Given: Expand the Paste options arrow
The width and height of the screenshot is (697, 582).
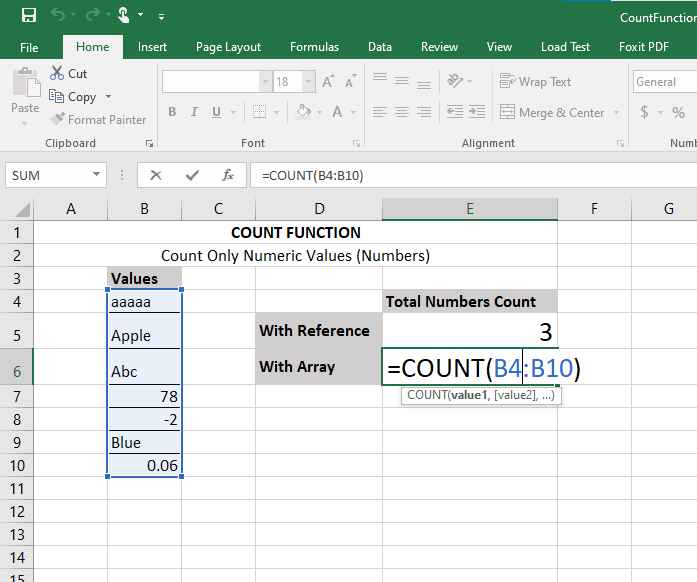Looking at the screenshot, I should [x=25, y=123].
